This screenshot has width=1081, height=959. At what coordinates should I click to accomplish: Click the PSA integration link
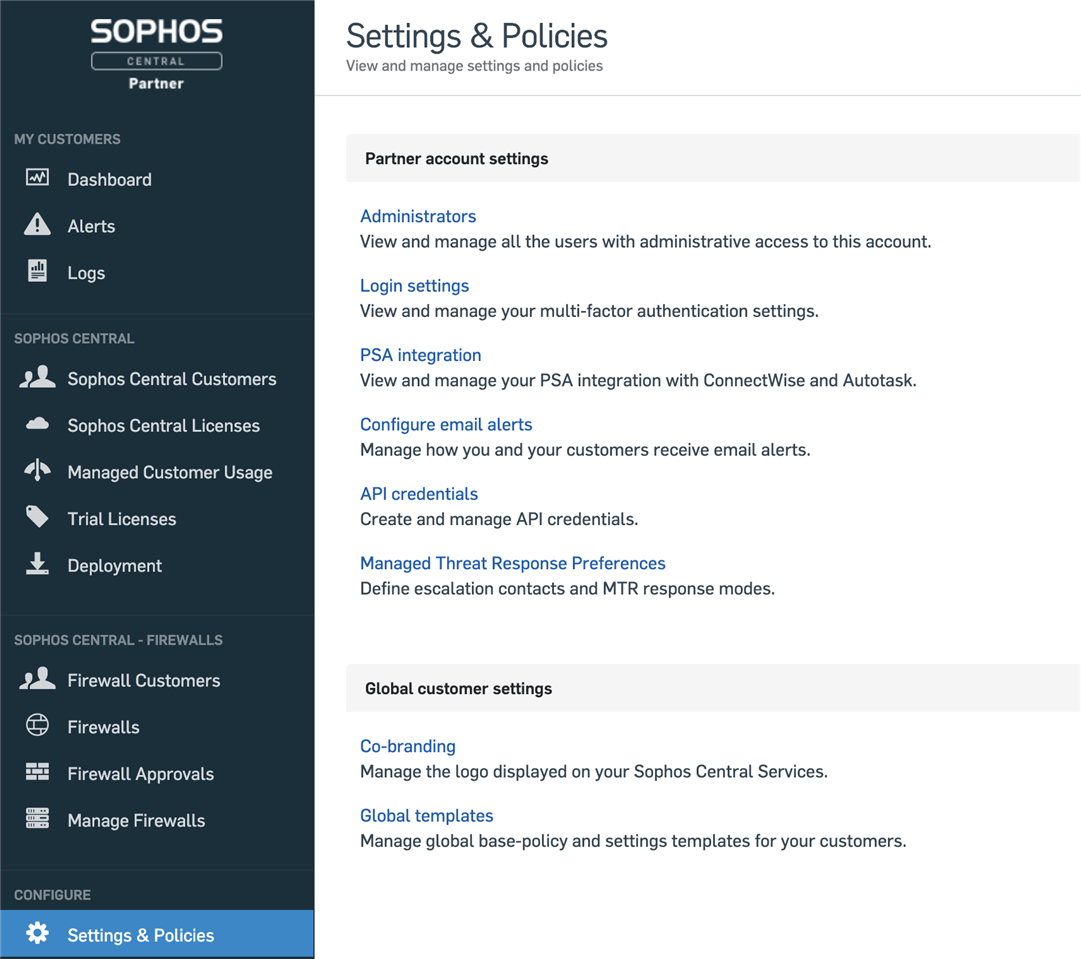click(420, 355)
